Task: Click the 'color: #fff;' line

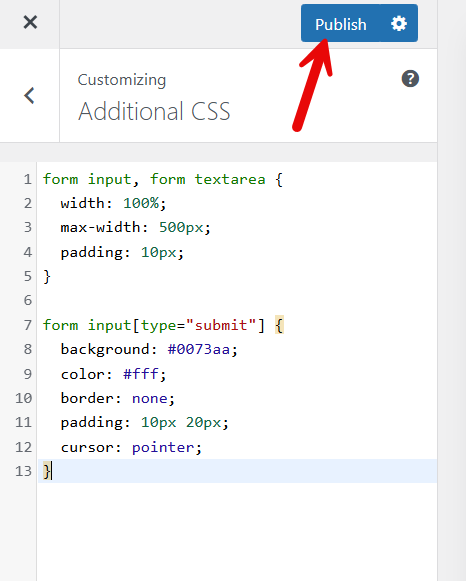Action: tap(113, 374)
